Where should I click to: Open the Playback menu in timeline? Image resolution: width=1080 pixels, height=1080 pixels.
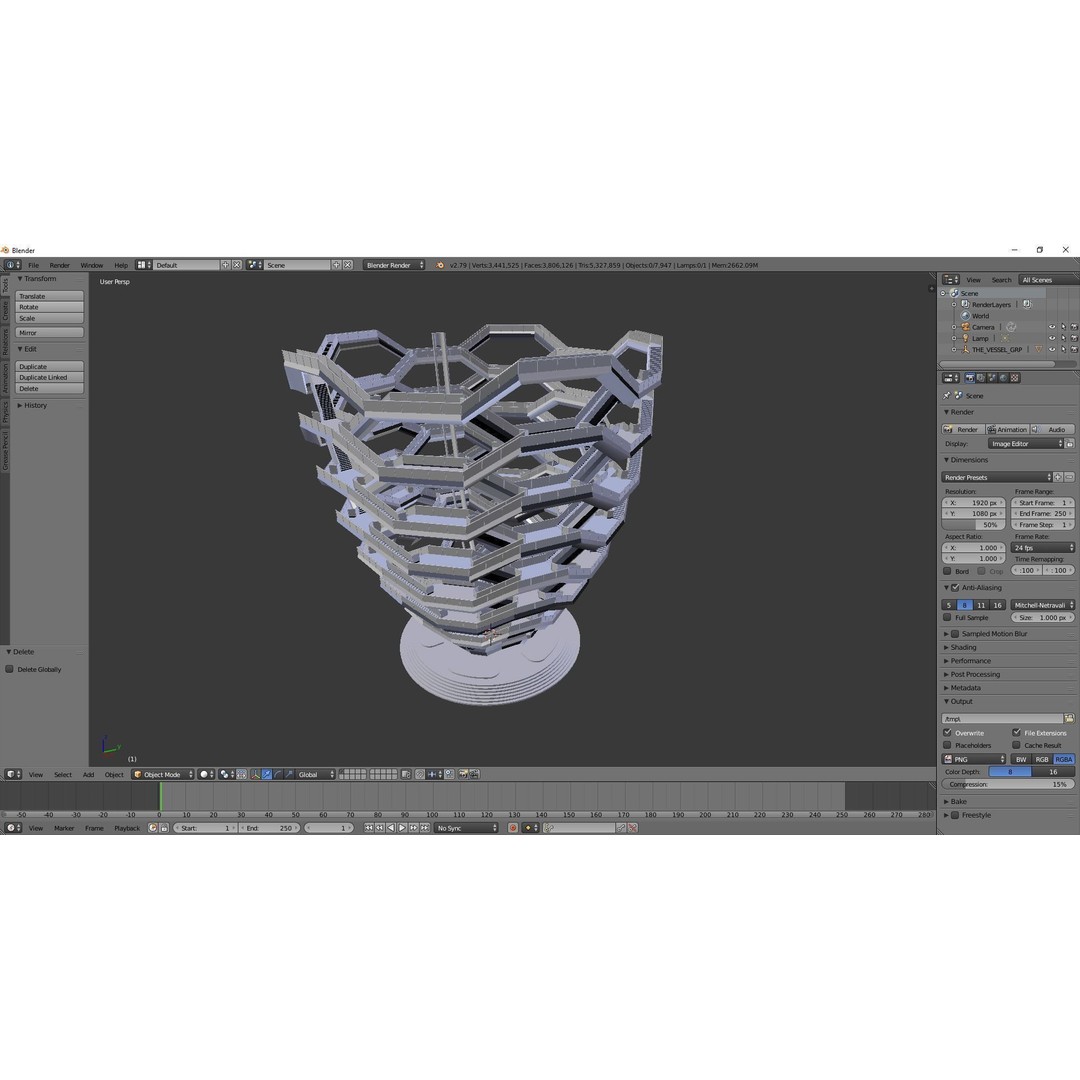[x=127, y=828]
